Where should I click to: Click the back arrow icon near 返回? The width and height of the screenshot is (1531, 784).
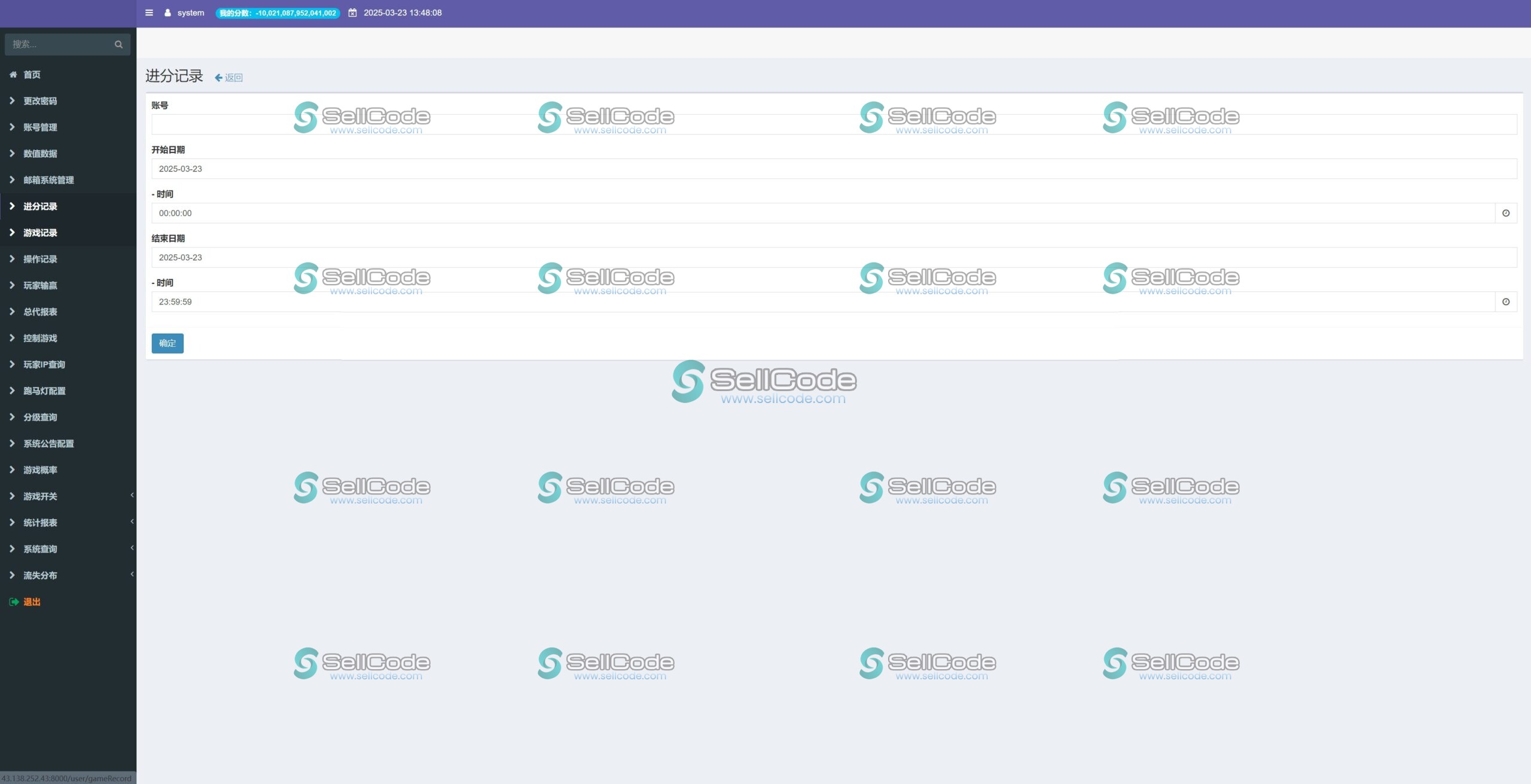tap(218, 78)
